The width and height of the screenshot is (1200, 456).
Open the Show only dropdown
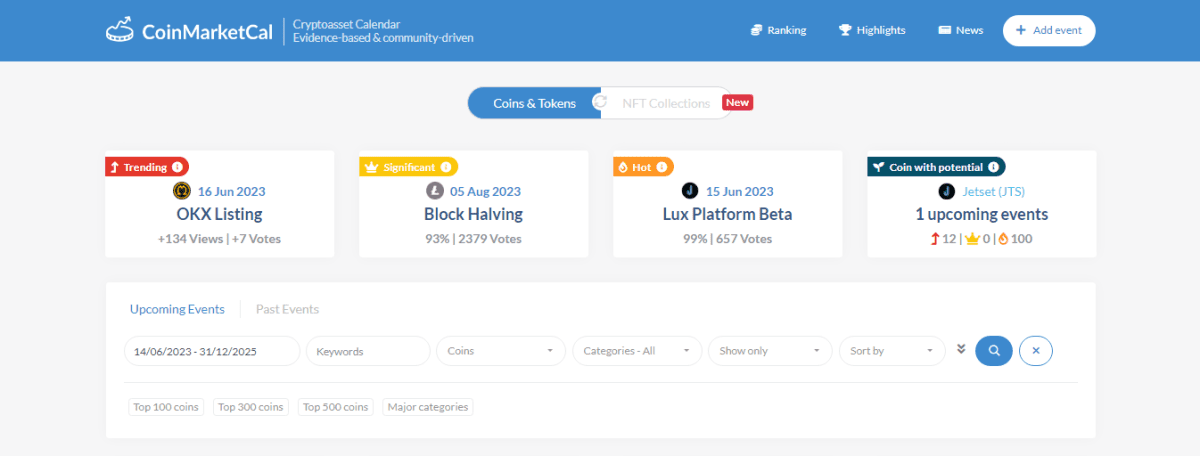pos(770,351)
